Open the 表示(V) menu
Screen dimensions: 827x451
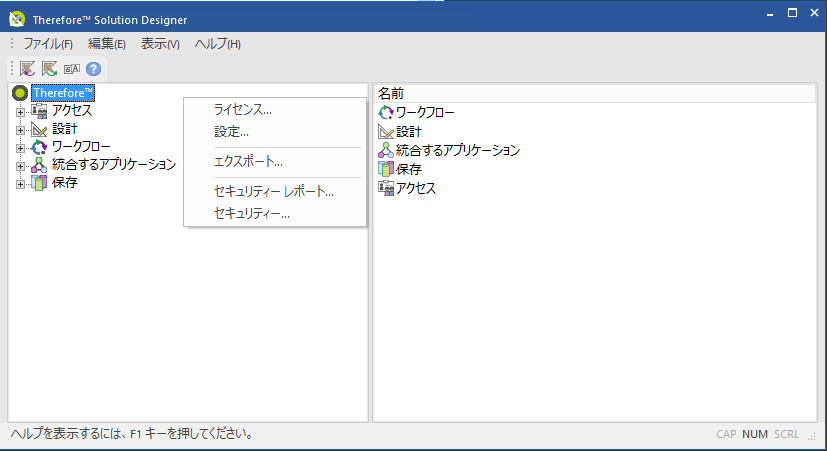(x=160, y=44)
